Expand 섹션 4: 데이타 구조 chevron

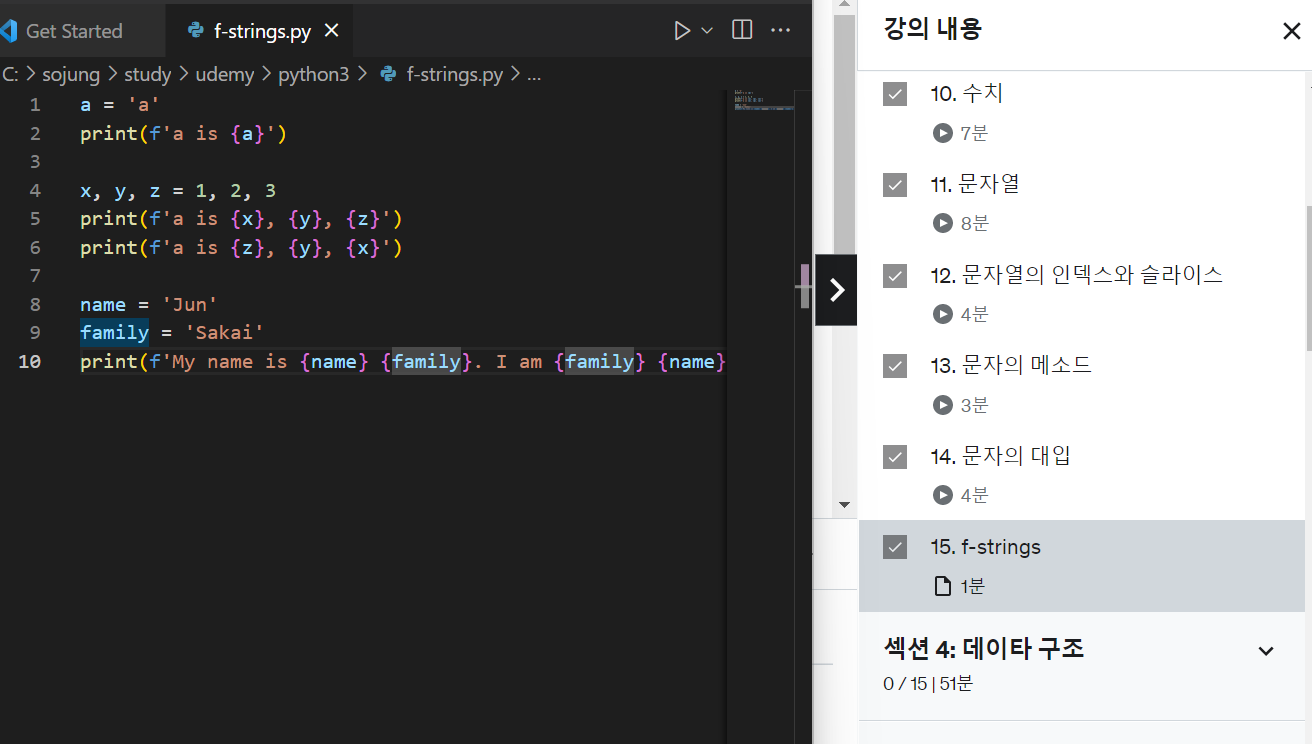[x=1266, y=651]
